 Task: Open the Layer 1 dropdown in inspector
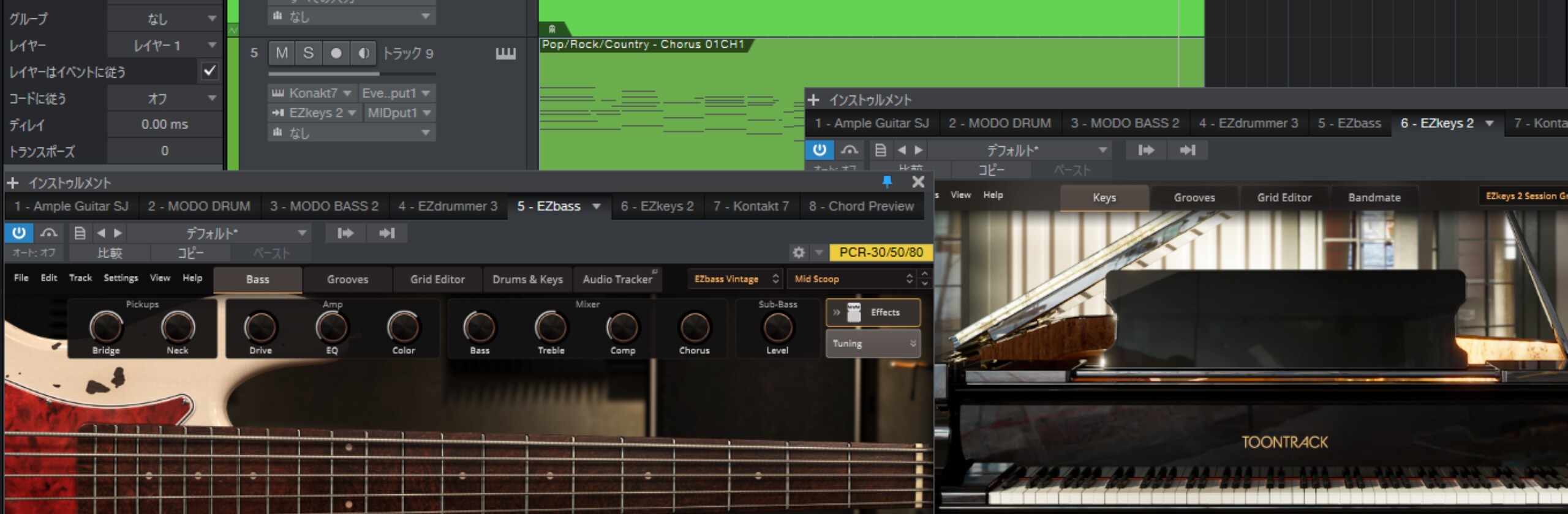[x=164, y=45]
